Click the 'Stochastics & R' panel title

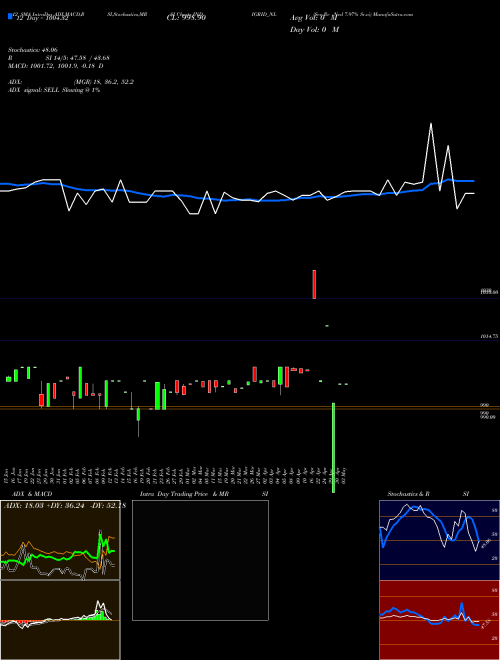408,494
